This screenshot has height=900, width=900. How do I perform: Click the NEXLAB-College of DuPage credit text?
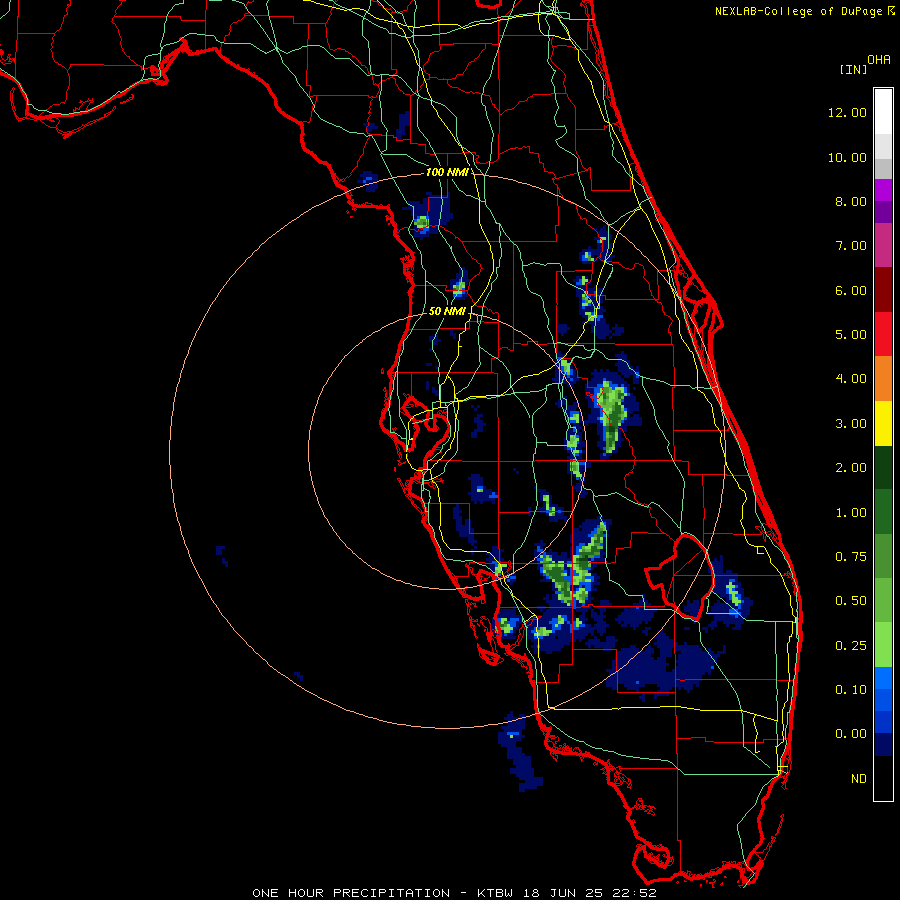click(x=800, y=11)
